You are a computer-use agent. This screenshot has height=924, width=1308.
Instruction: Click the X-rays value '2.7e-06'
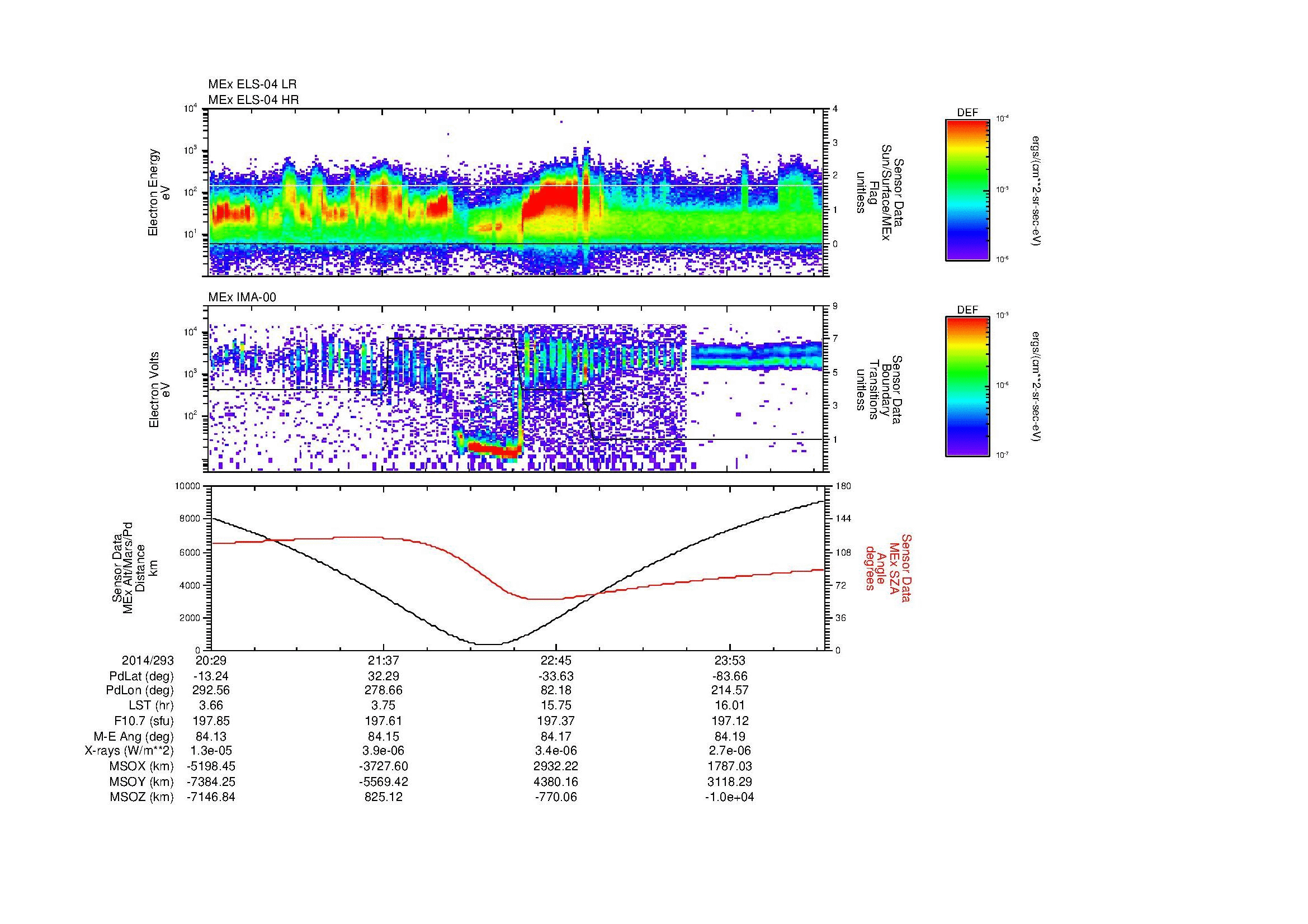coord(730,751)
